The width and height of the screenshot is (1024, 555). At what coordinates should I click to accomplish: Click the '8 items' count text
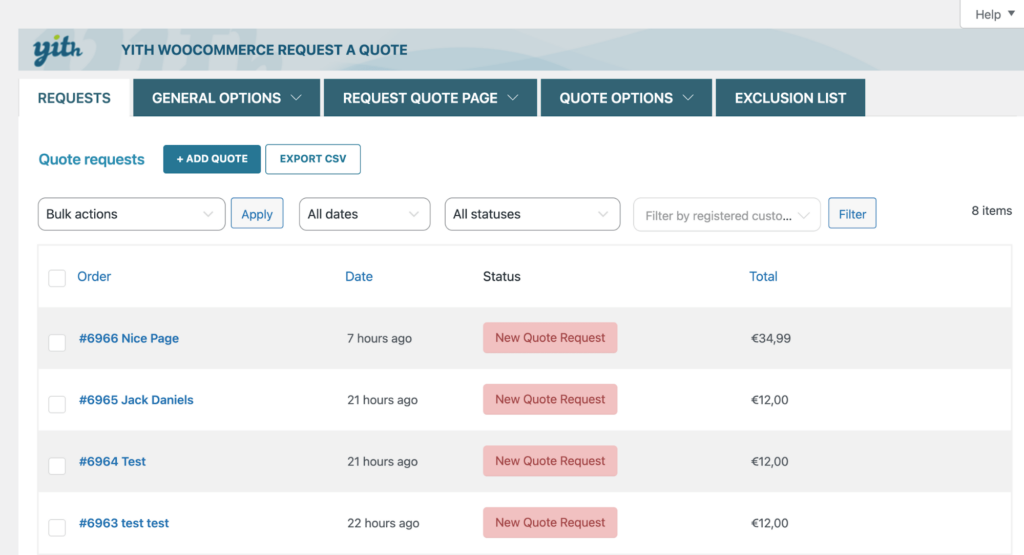[x=991, y=211]
